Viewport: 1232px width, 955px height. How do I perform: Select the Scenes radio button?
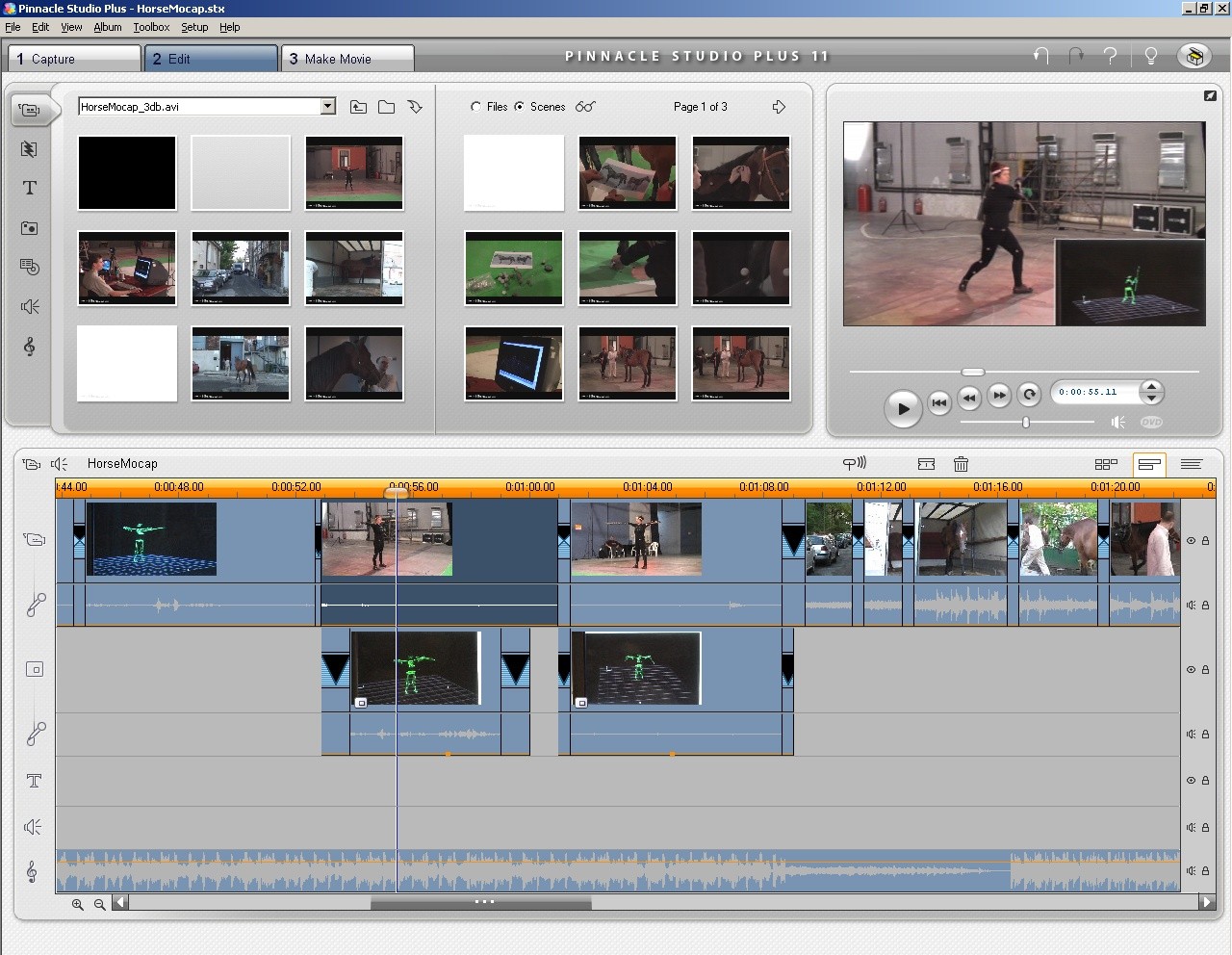coord(520,107)
